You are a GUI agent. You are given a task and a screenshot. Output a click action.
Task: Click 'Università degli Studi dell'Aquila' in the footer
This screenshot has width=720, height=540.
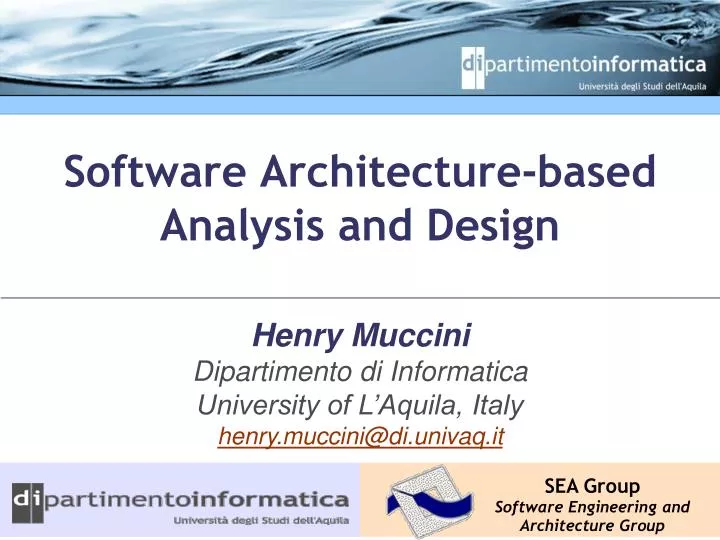[261, 521]
